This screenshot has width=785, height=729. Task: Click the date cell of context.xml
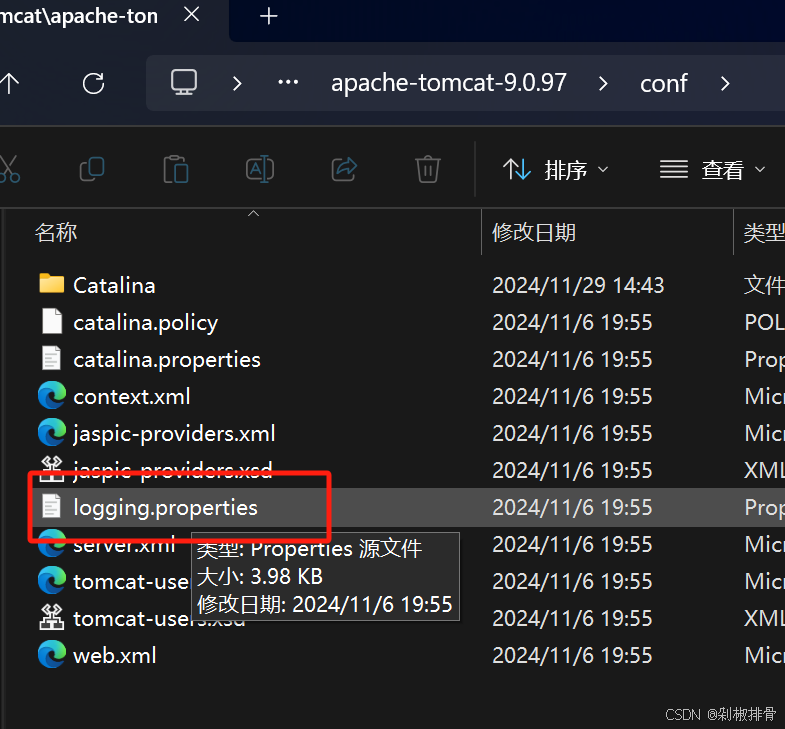572,397
